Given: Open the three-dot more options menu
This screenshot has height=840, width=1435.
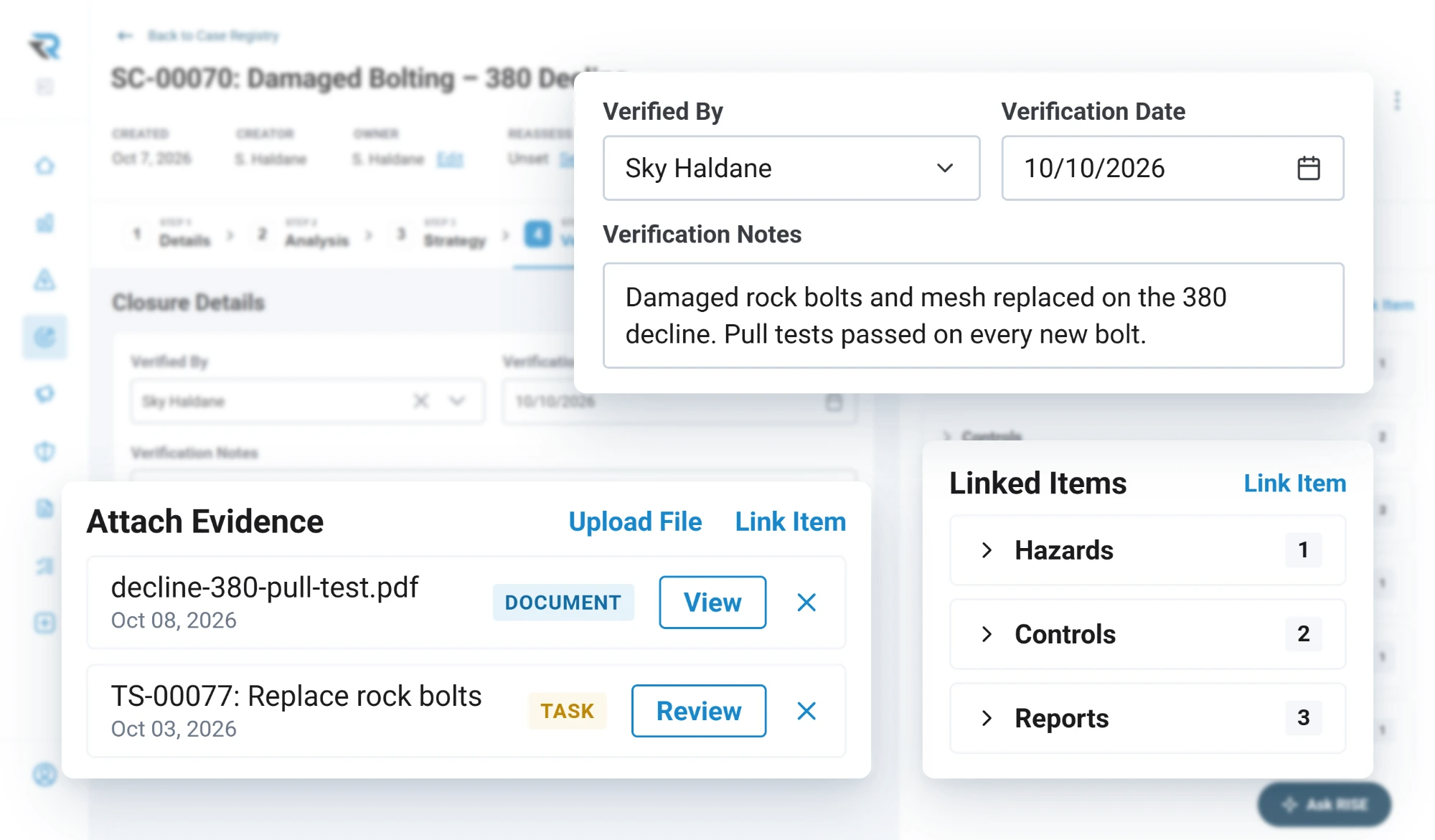Looking at the screenshot, I should (x=1396, y=100).
